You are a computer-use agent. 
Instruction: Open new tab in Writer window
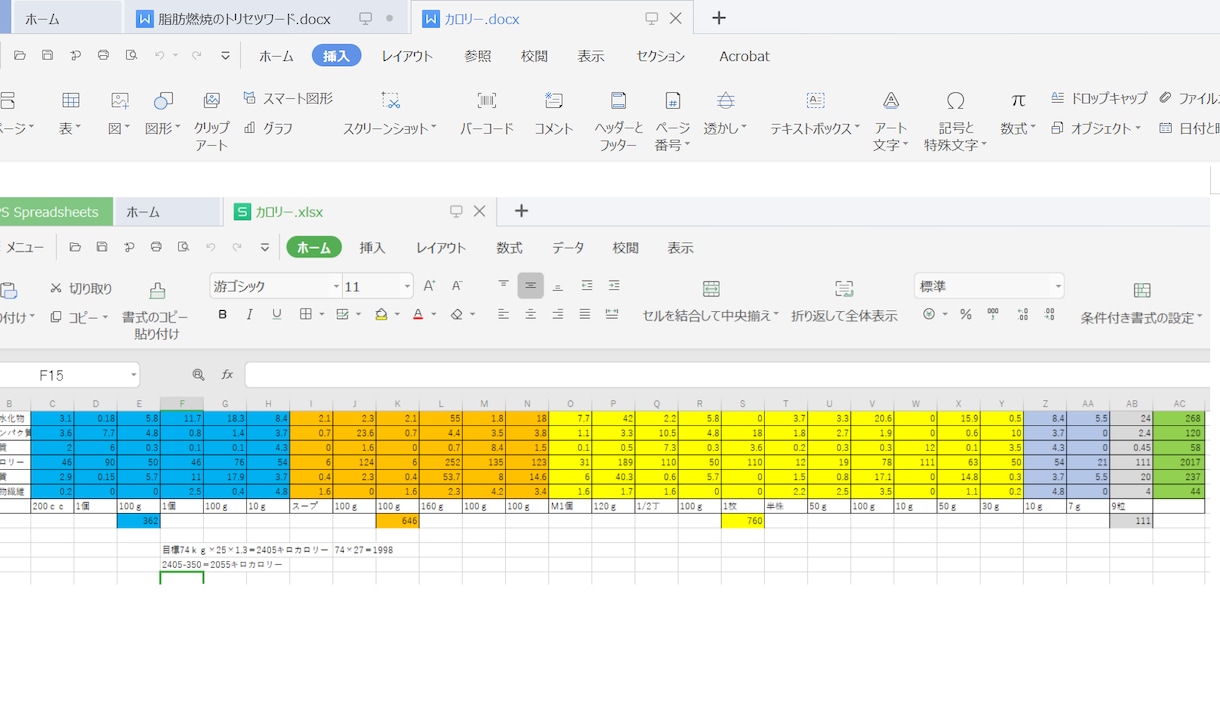click(x=718, y=18)
